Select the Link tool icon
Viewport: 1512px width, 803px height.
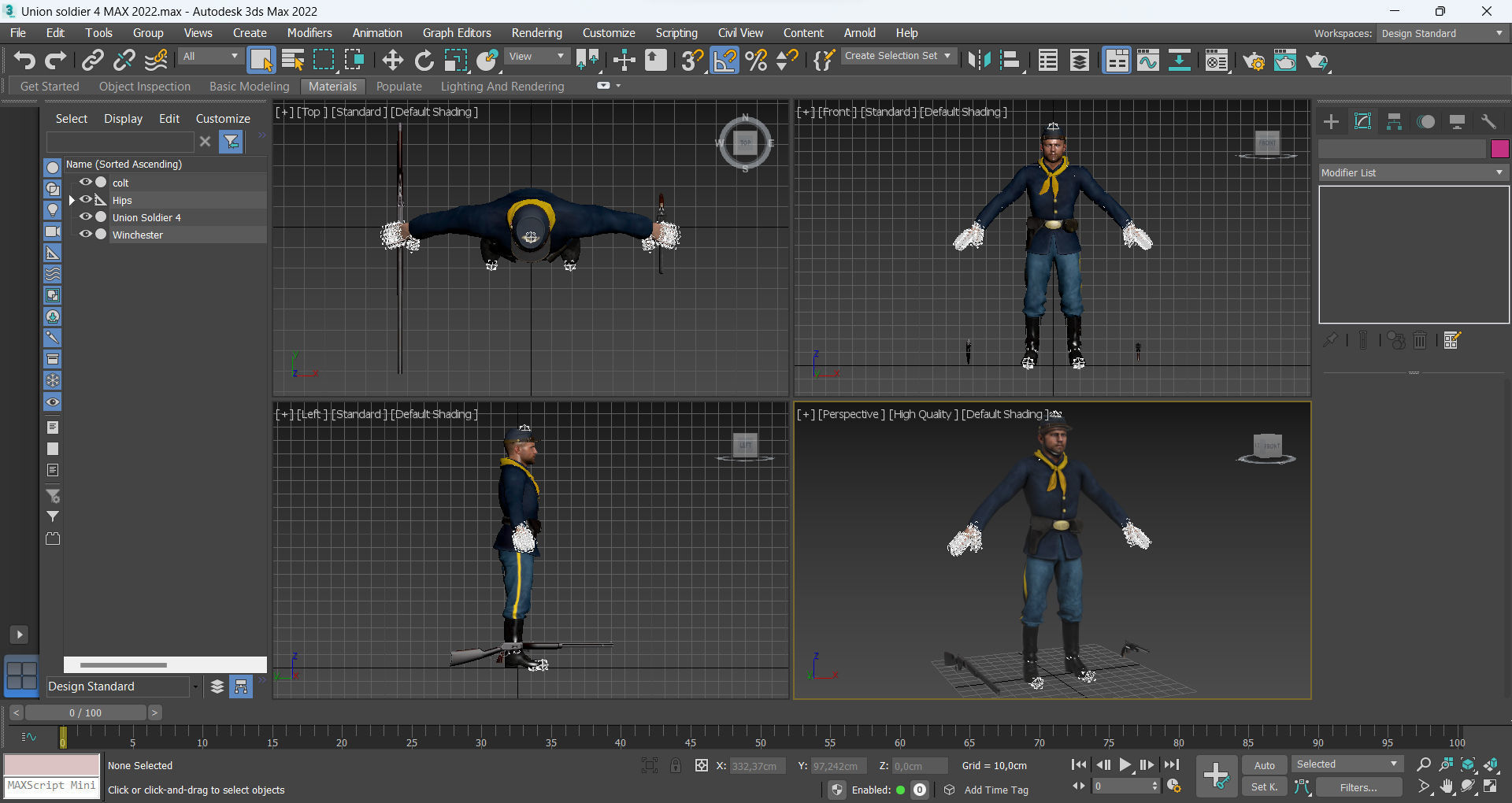coord(93,60)
